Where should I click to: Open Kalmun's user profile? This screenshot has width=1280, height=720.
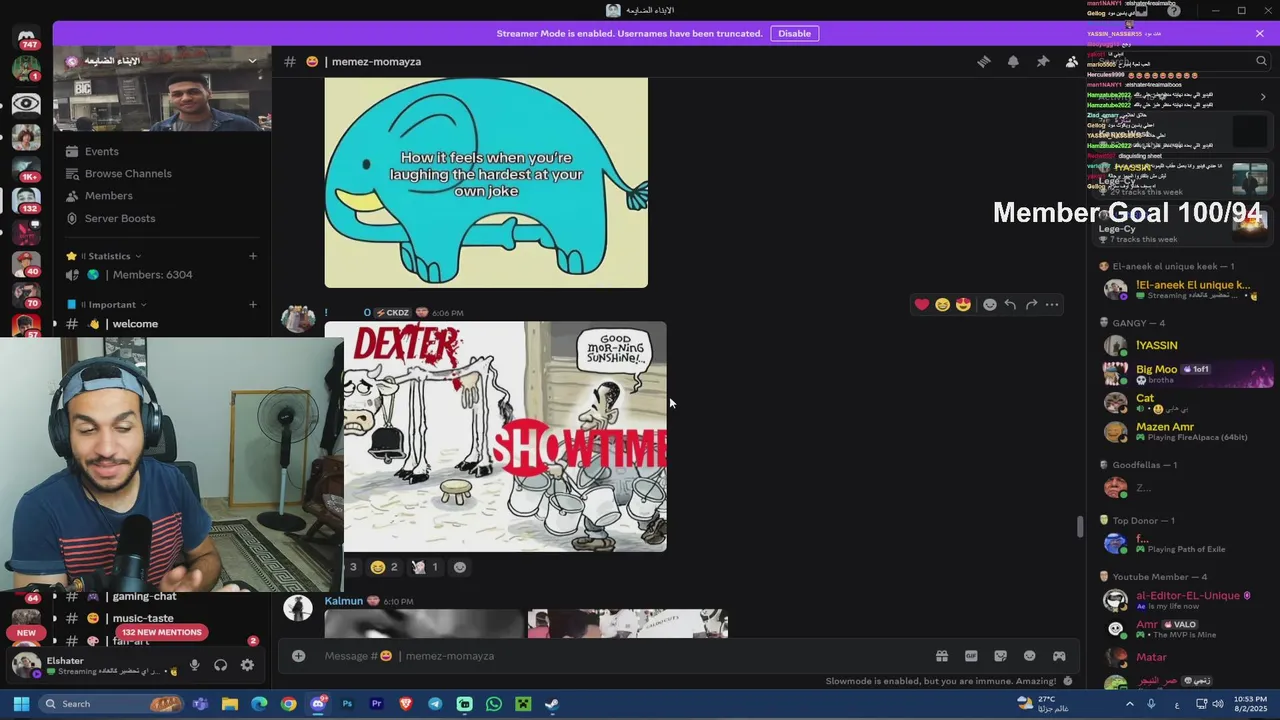tap(343, 601)
